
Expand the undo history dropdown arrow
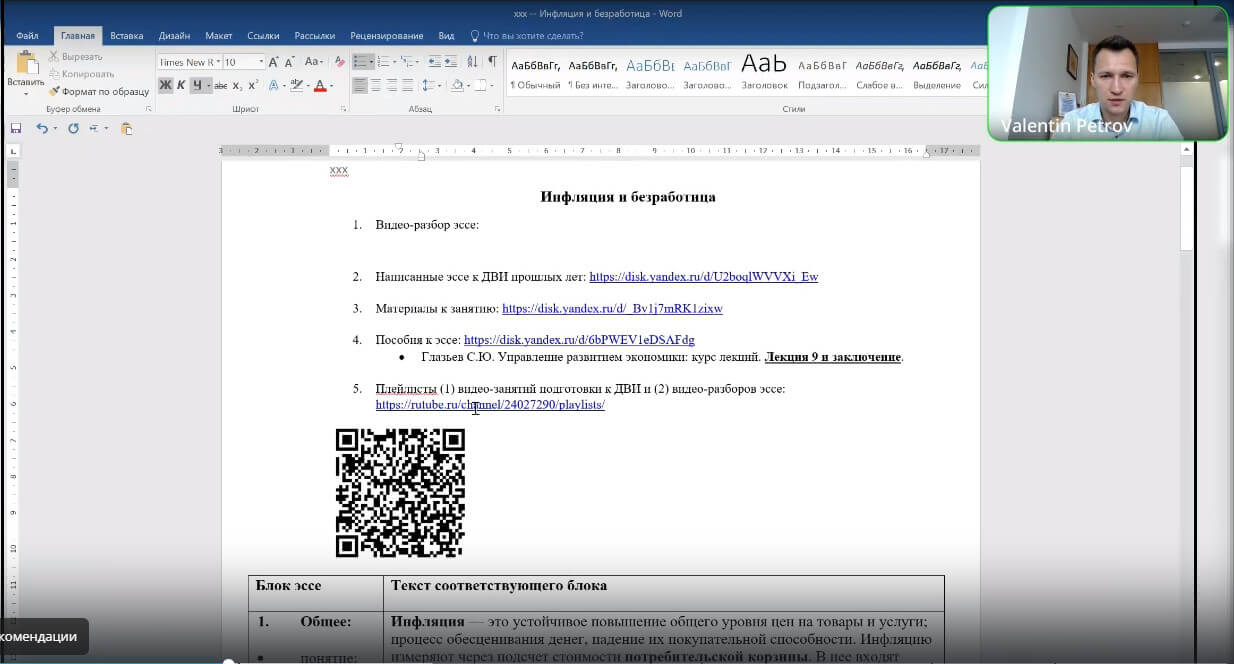click(54, 128)
